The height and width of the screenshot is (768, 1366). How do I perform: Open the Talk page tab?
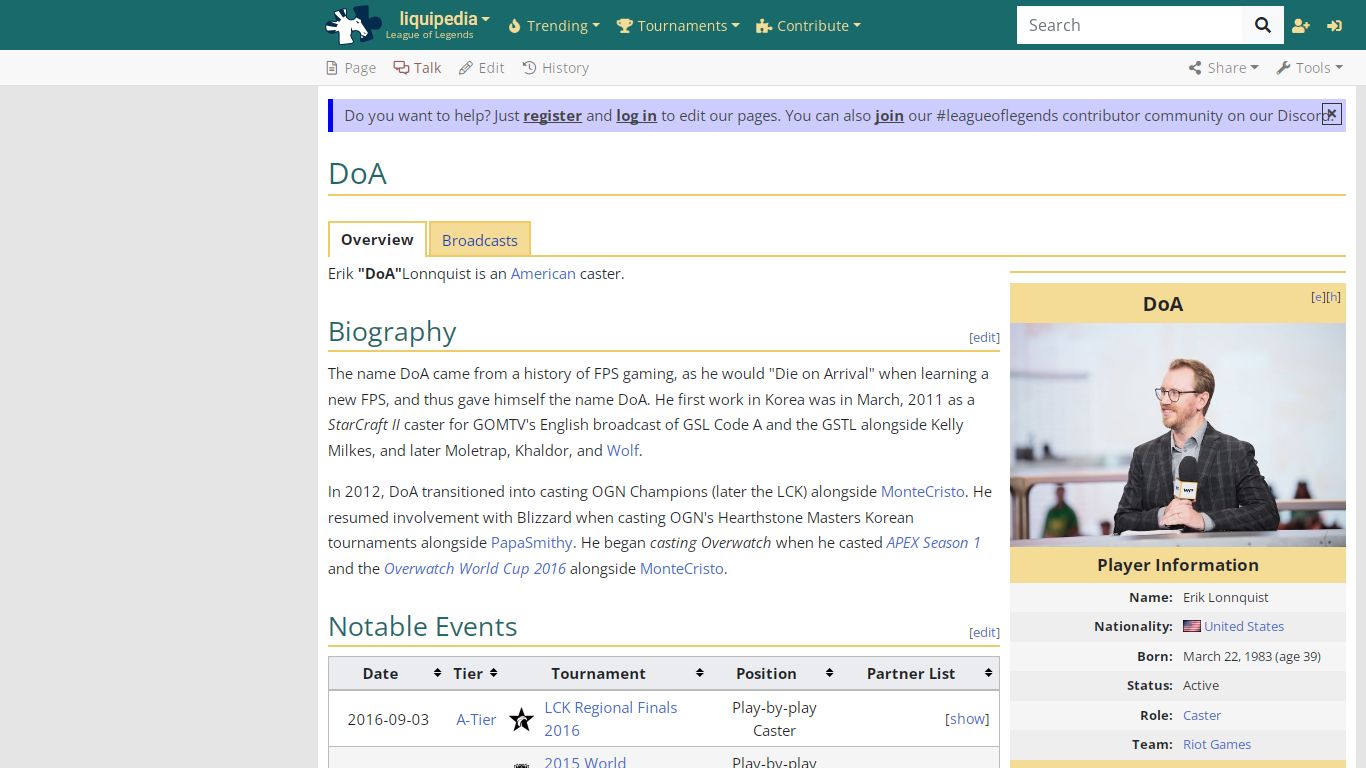coord(417,68)
